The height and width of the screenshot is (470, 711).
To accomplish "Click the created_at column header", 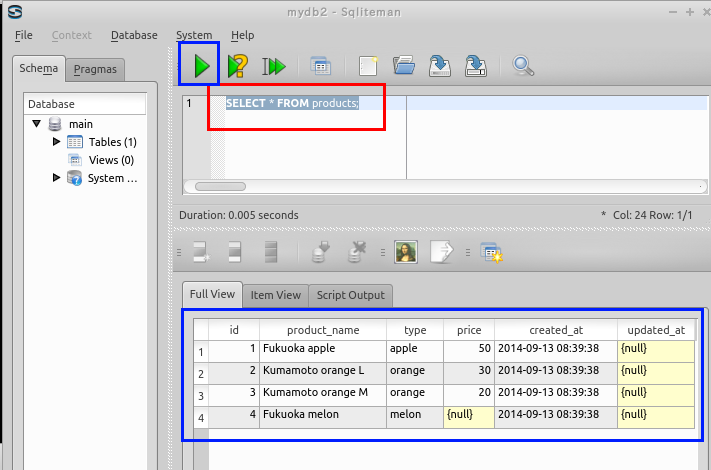I will pos(556,330).
